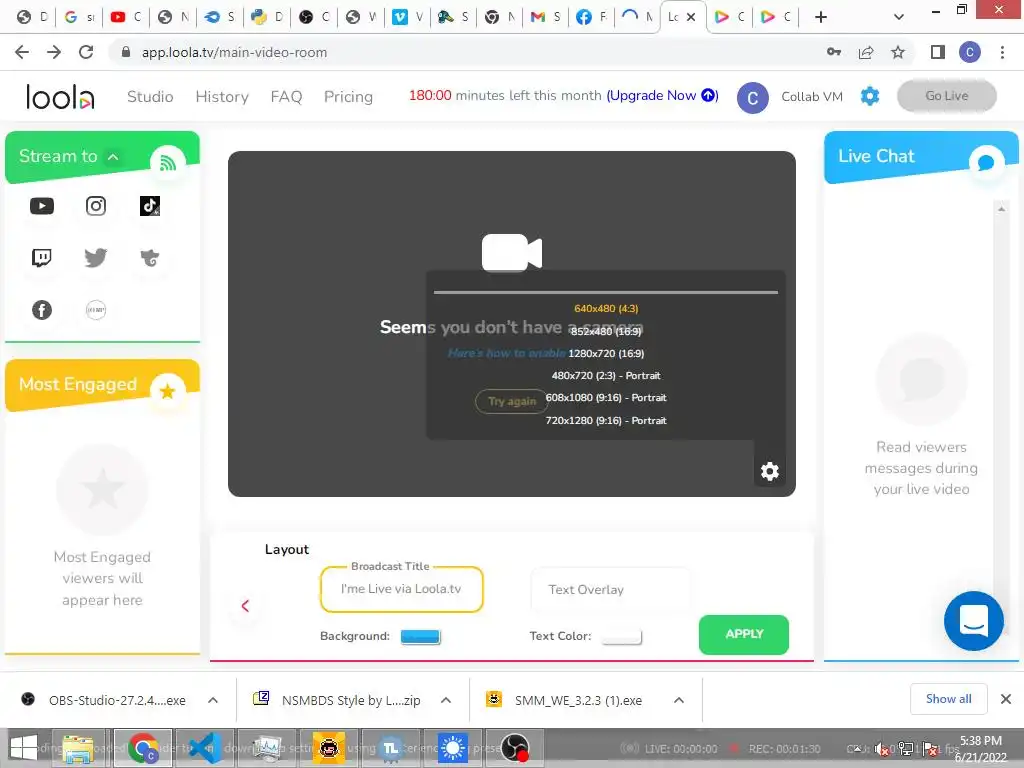1024x768 pixels.
Task: Open the Studio page
Action: [x=150, y=97]
